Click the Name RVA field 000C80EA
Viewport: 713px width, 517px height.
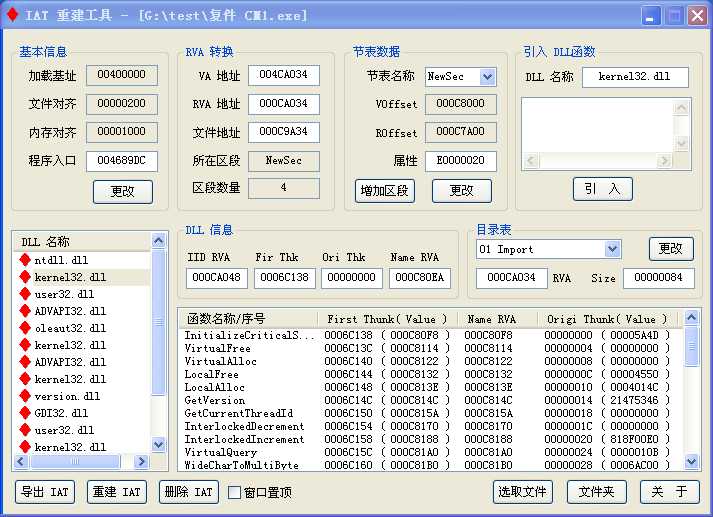[x=420, y=278]
